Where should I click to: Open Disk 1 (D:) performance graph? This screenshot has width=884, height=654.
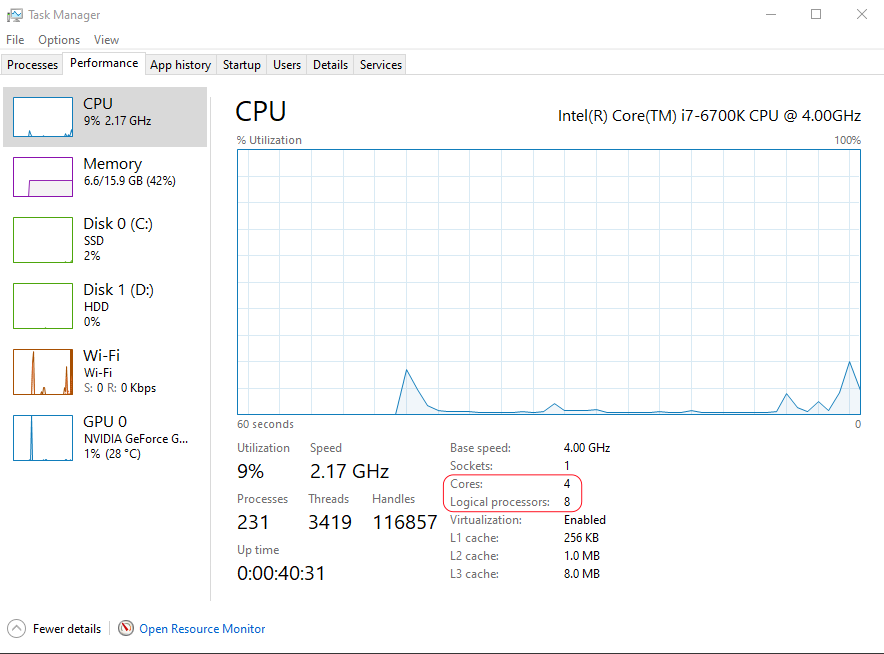pos(43,305)
